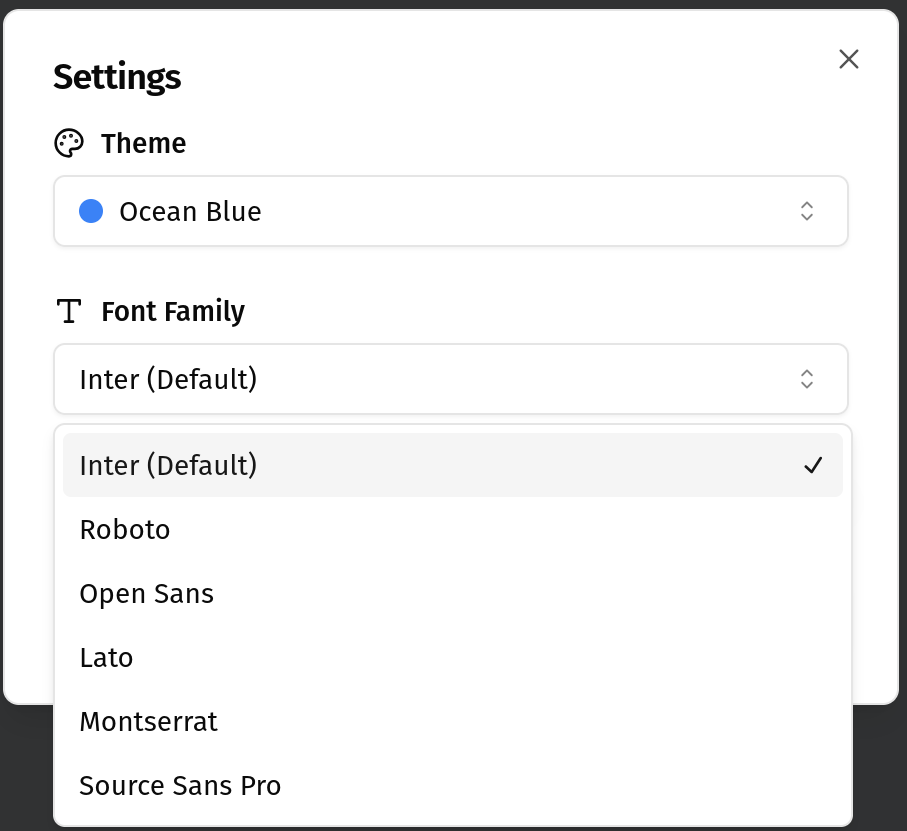Choose Roboto font option

point(125,529)
